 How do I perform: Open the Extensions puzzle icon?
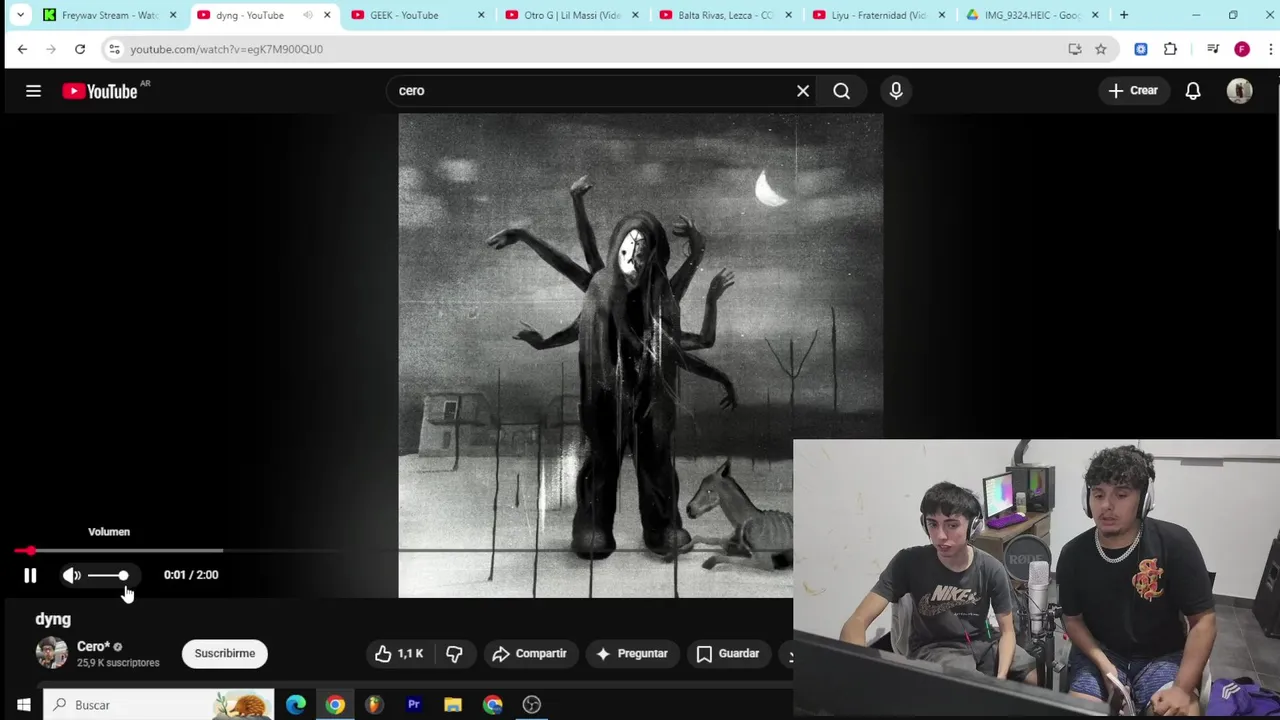click(x=1170, y=49)
